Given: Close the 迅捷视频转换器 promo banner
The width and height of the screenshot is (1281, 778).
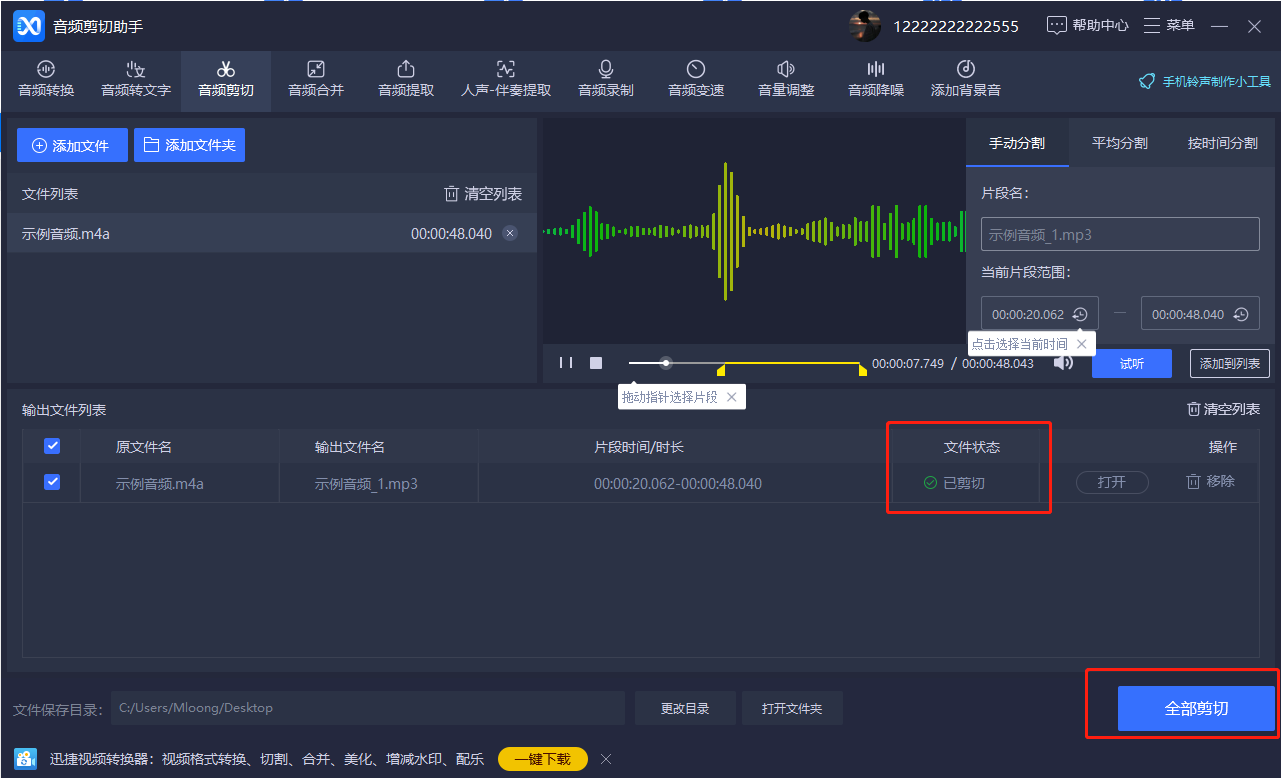Looking at the screenshot, I should [x=606, y=759].
